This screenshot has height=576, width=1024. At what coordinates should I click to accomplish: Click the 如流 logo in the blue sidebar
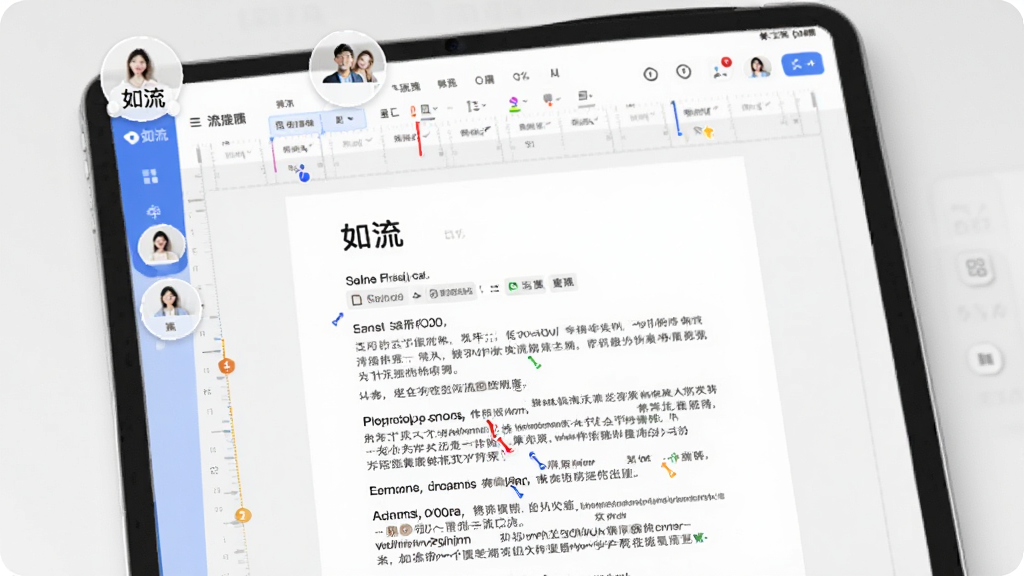146,136
